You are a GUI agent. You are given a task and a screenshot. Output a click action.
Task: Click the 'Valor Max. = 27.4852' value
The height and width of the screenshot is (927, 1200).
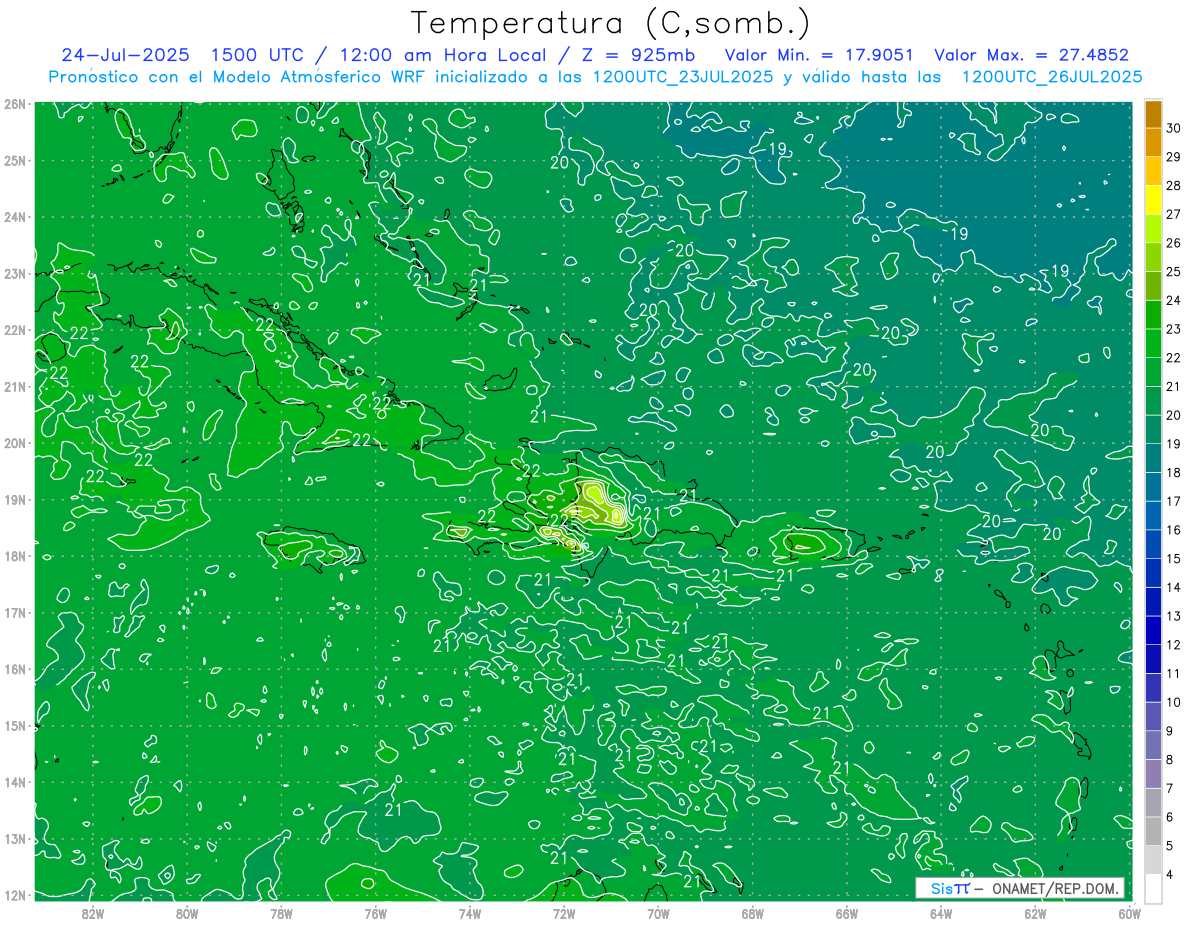click(1031, 55)
